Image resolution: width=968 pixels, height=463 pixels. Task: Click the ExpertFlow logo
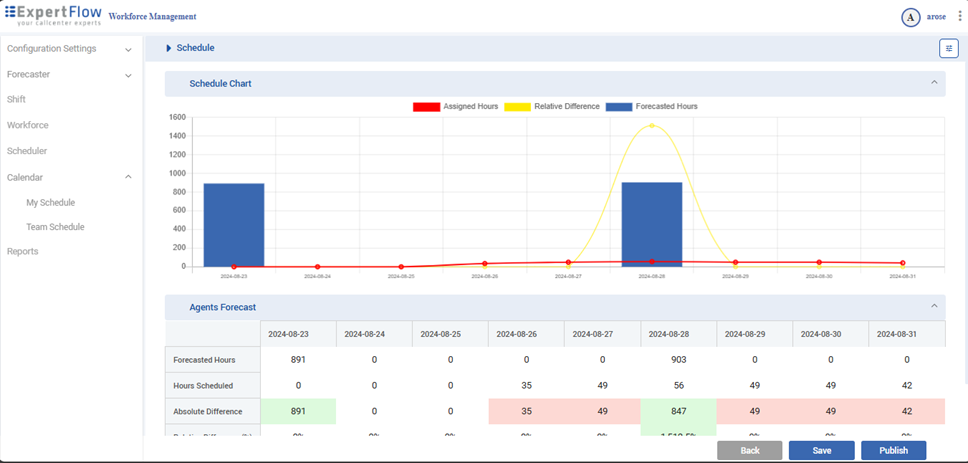(52, 16)
